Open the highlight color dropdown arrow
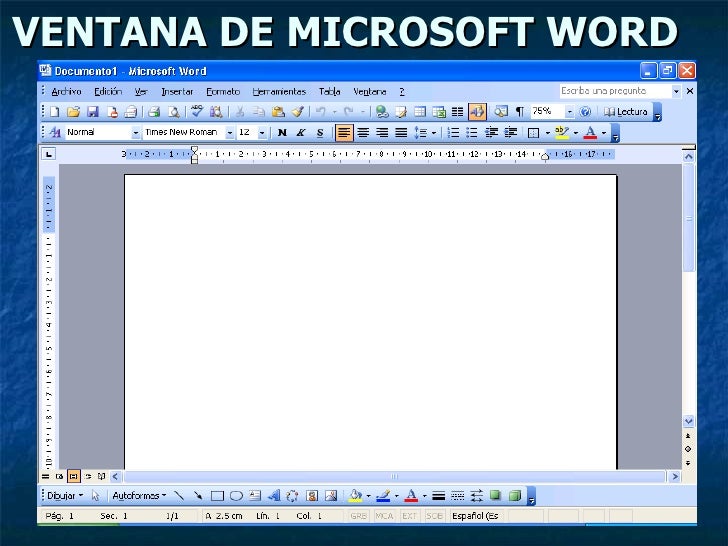 pyautogui.click(x=576, y=133)
